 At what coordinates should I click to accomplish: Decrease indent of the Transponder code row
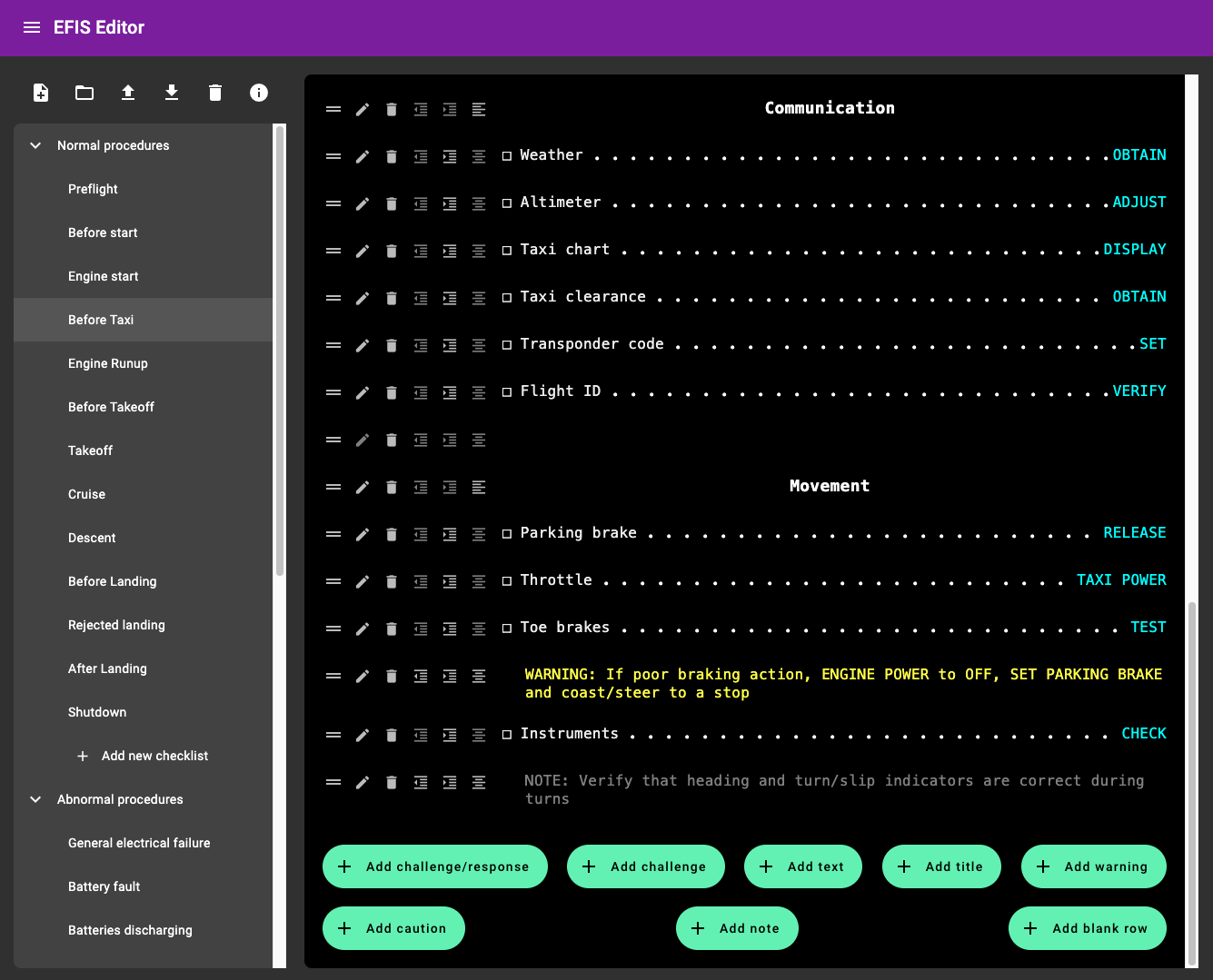(x=421, y=345)
